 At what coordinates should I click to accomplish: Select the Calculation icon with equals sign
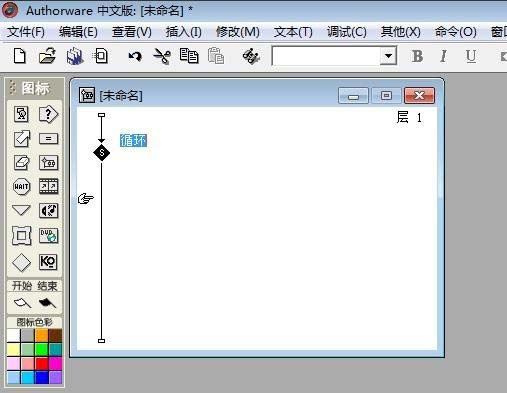coord(49,139)
